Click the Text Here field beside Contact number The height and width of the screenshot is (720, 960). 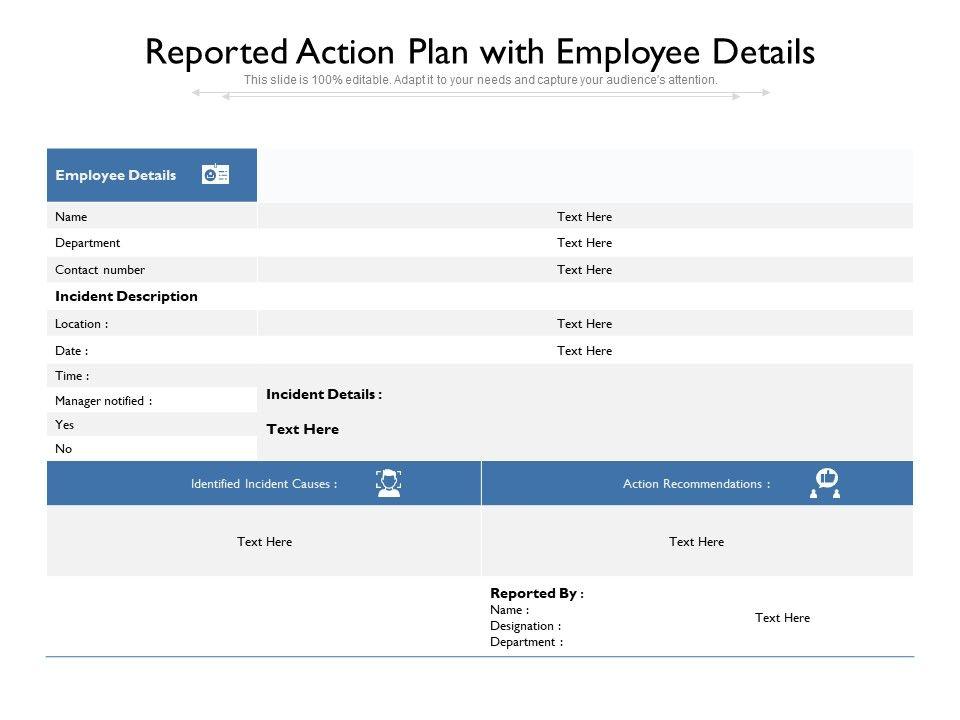[584, 270]
